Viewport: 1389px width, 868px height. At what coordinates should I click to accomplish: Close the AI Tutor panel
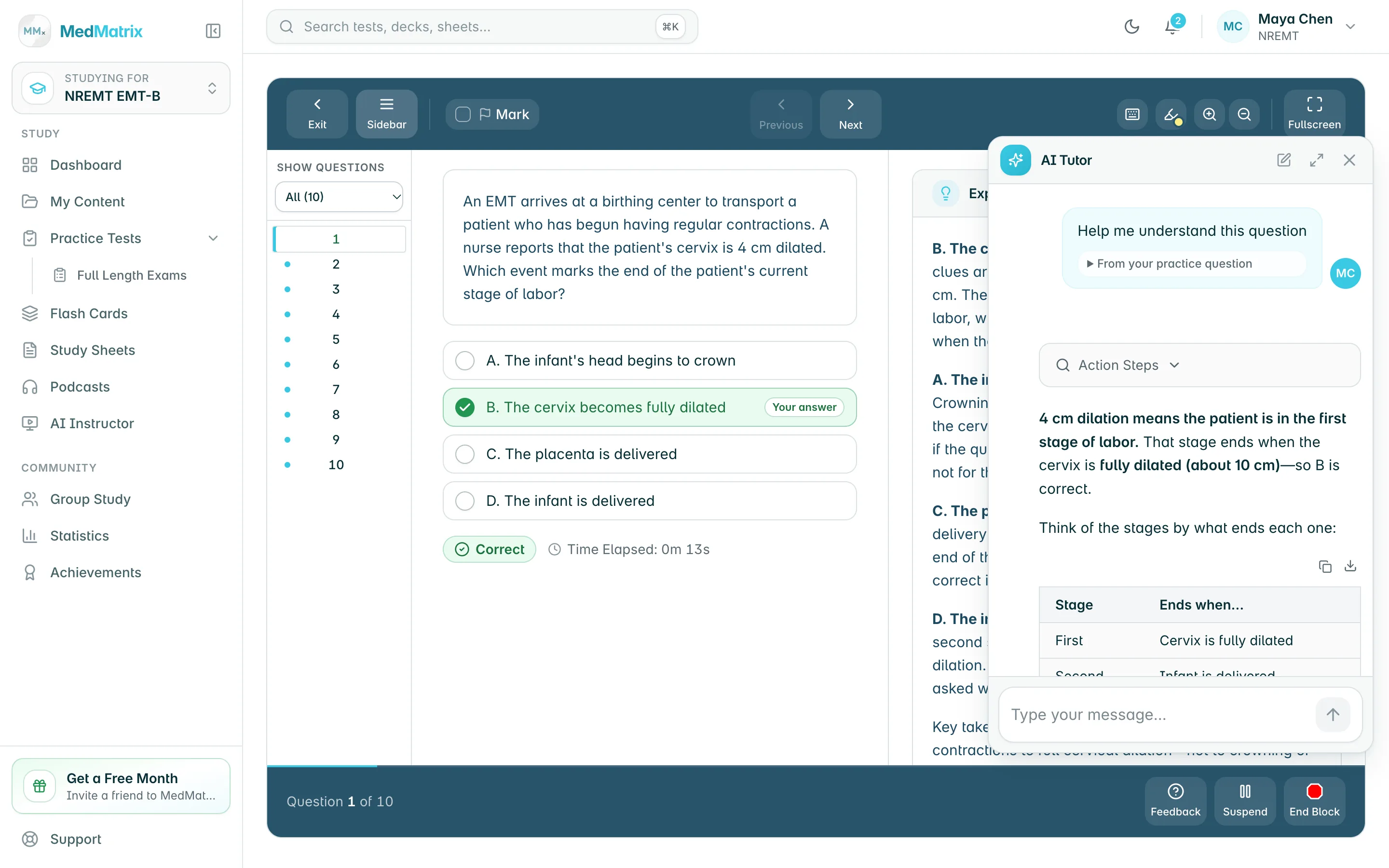tap(1349, 160)
